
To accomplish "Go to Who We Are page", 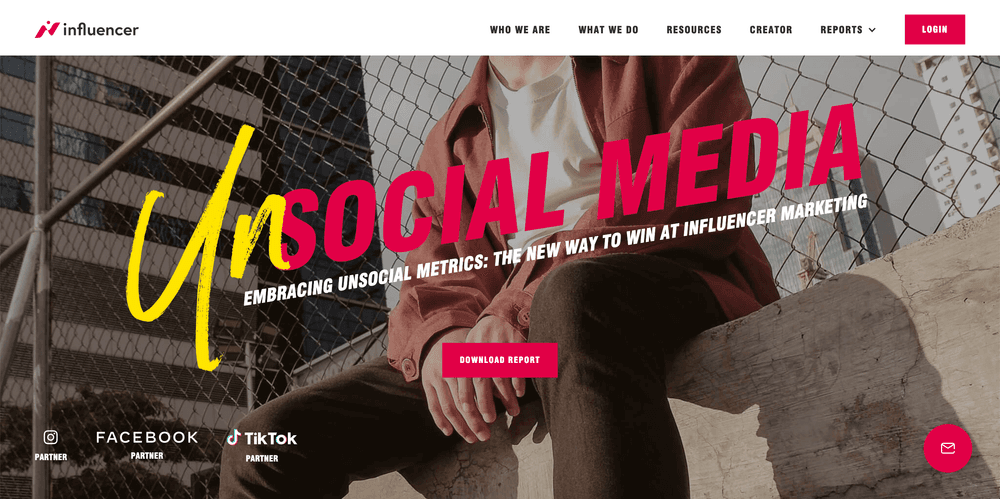I will [520, 30].
